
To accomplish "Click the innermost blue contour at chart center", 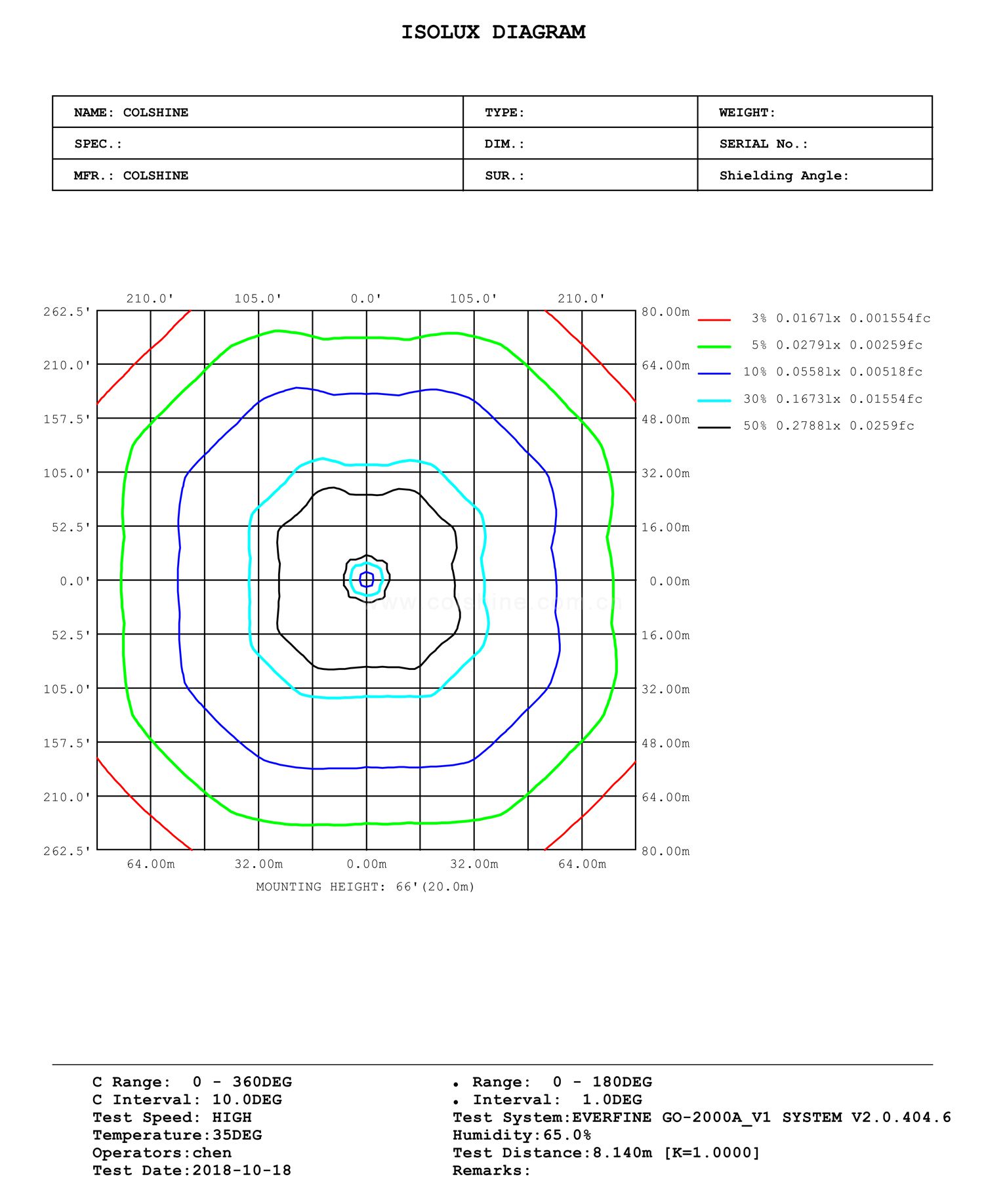I will click(367, 579).
